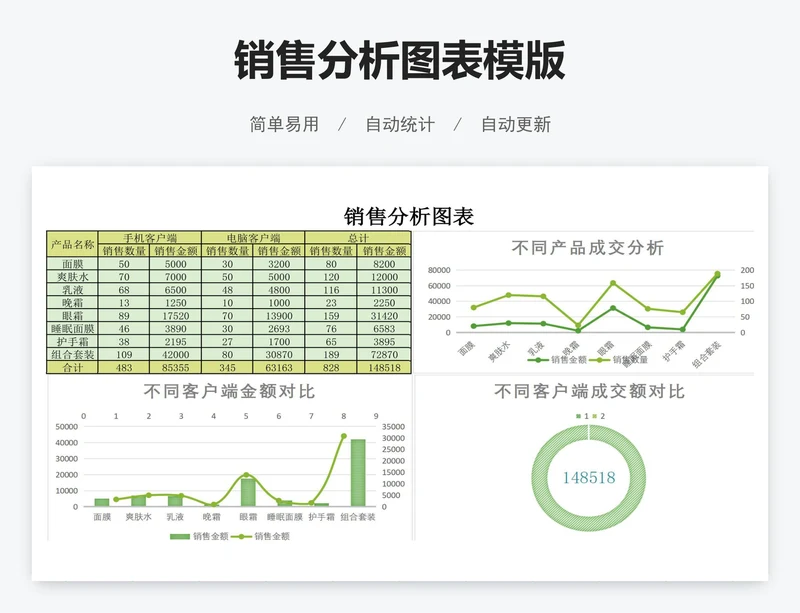Select the 晚霜 row label in the table

(72, 303)
